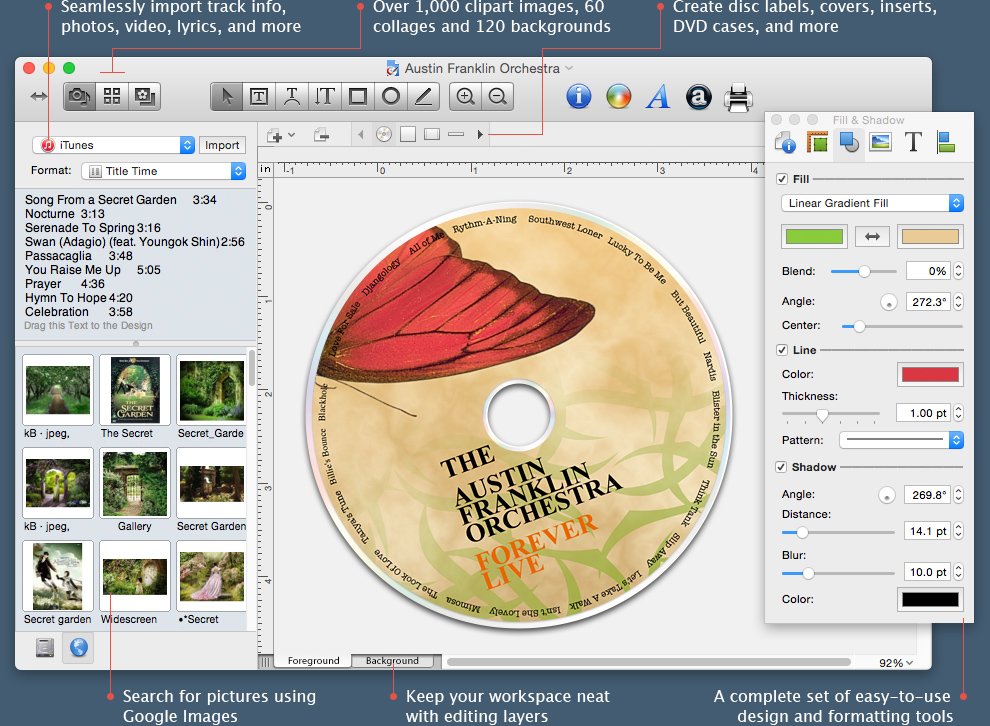The height and width of the screenshot is (726, 990).
Task: Open the Linear Gradient Fill dropdown
Action: click(x=872, y=203)
